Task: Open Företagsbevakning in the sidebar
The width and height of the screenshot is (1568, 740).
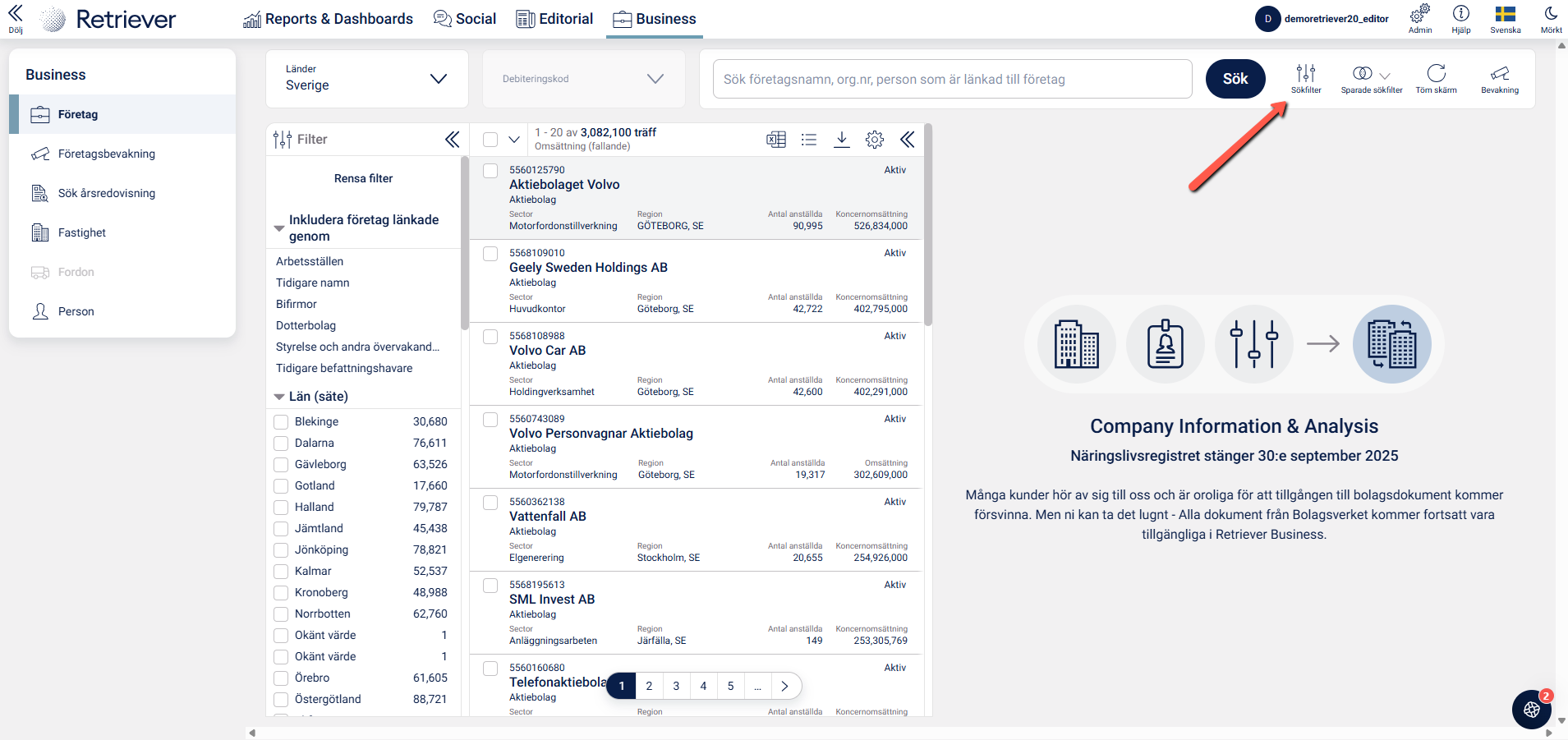Action: click(x=106, y=154)
